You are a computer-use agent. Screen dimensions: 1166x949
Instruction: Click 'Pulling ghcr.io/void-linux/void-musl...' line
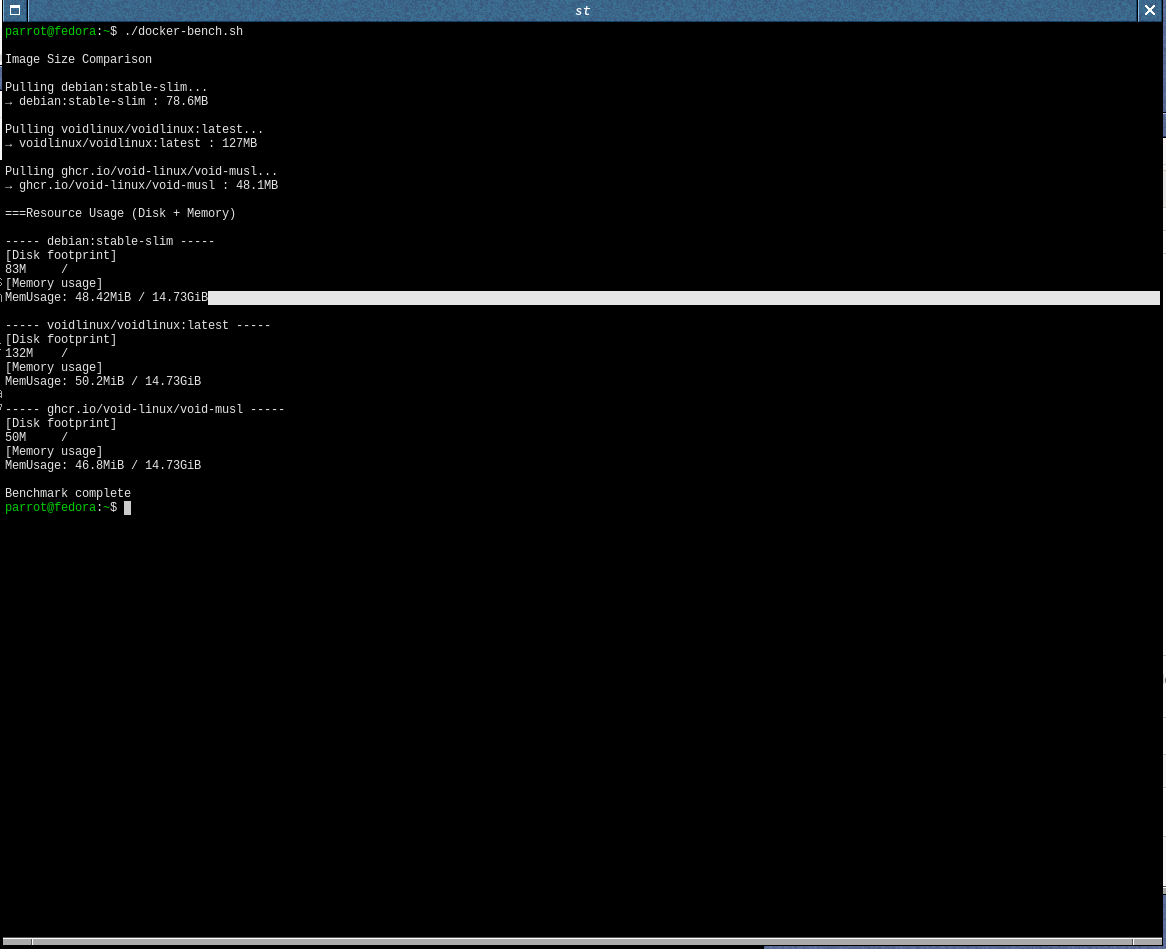(141, 171)
